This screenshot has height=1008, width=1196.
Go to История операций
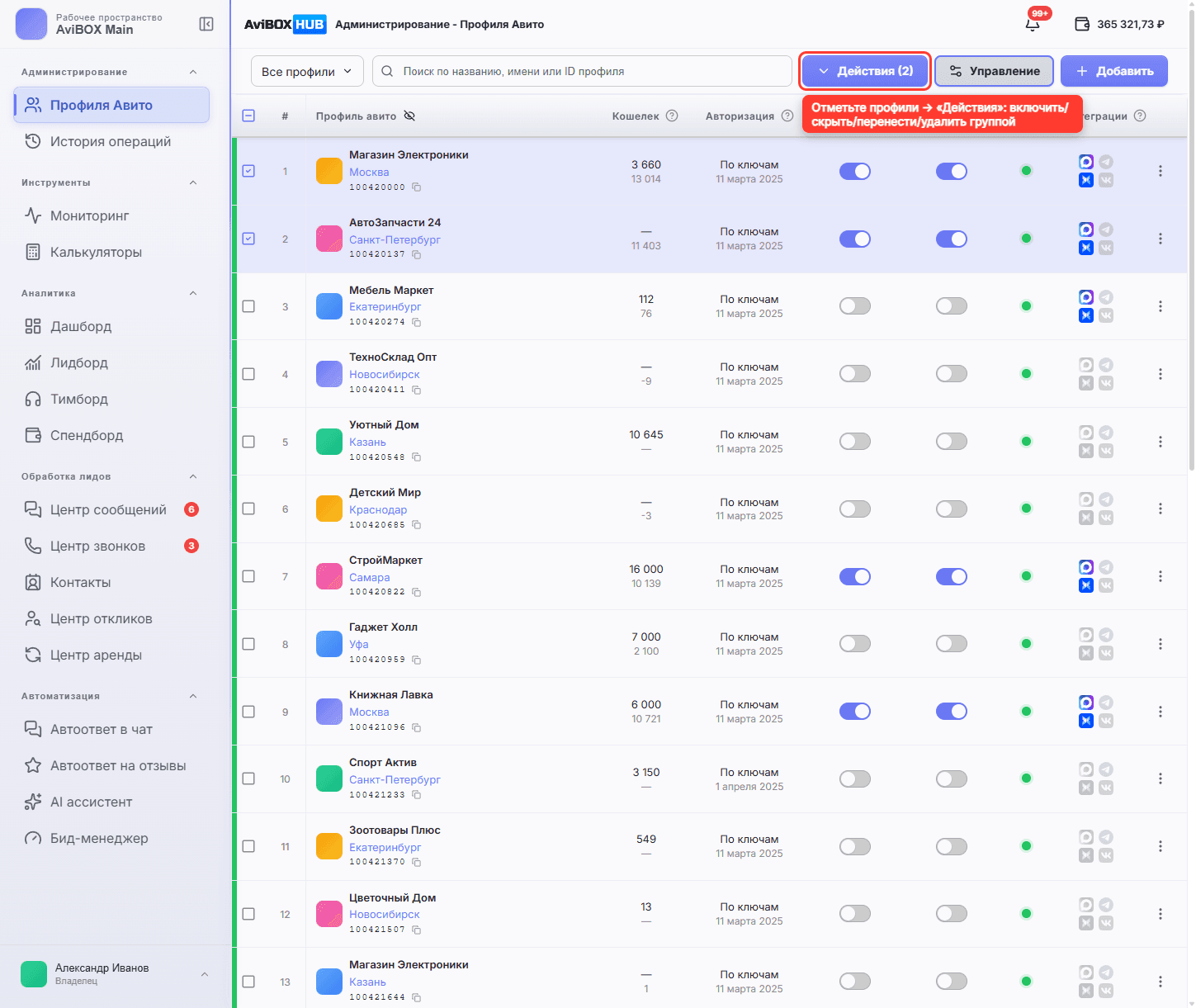pos(111,141)
